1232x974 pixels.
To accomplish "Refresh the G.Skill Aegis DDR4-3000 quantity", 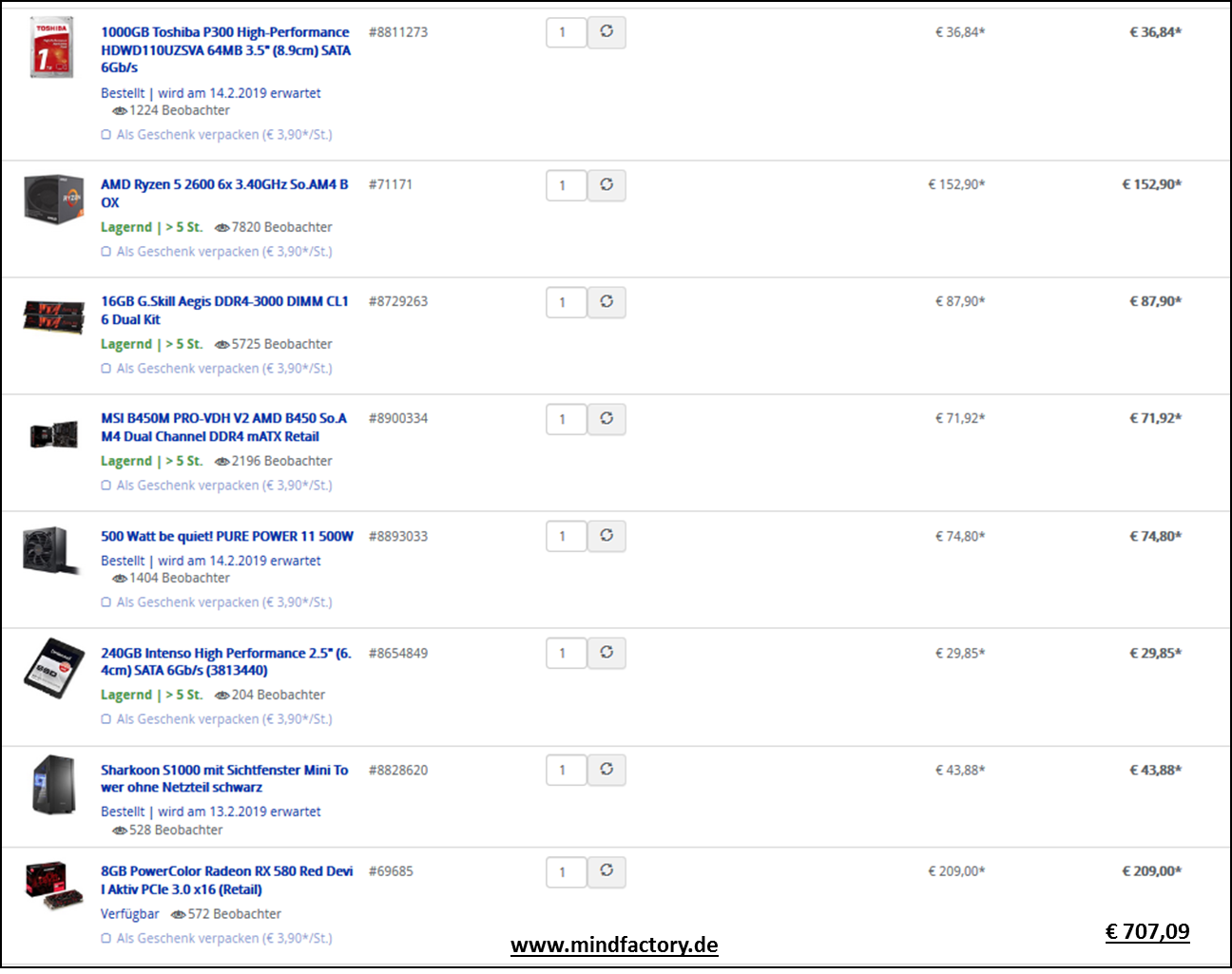I will point(606,302).
